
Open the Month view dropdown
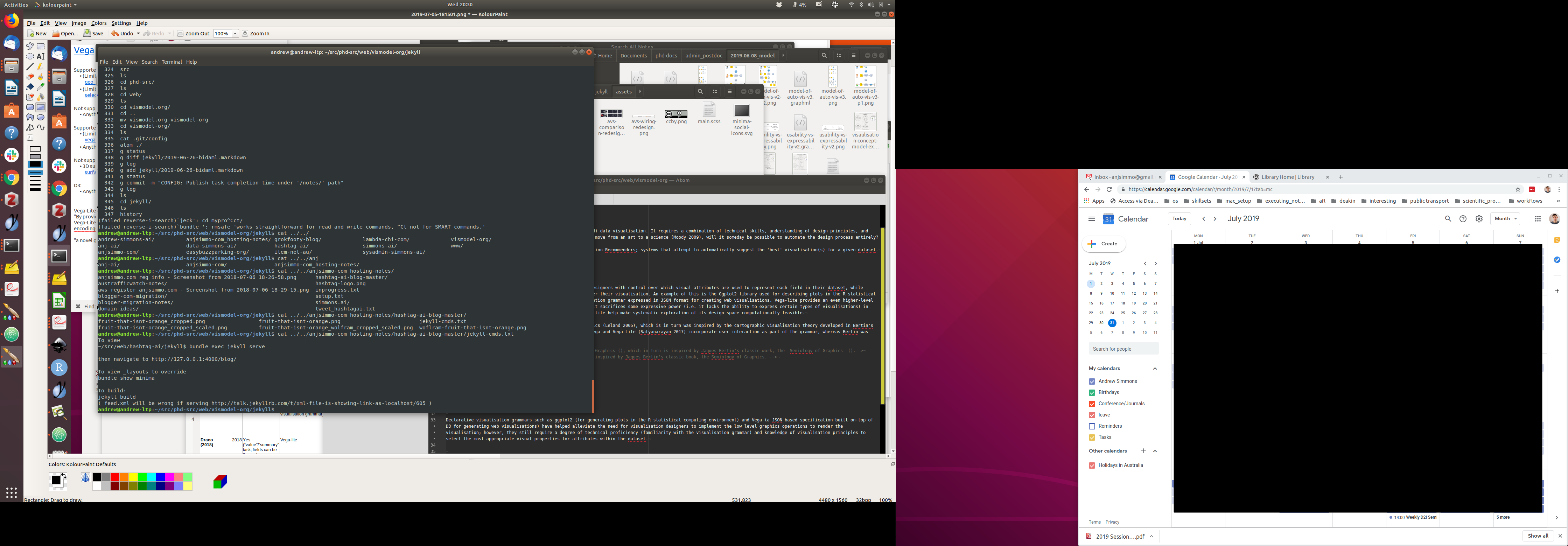[x=1505, y=219]
